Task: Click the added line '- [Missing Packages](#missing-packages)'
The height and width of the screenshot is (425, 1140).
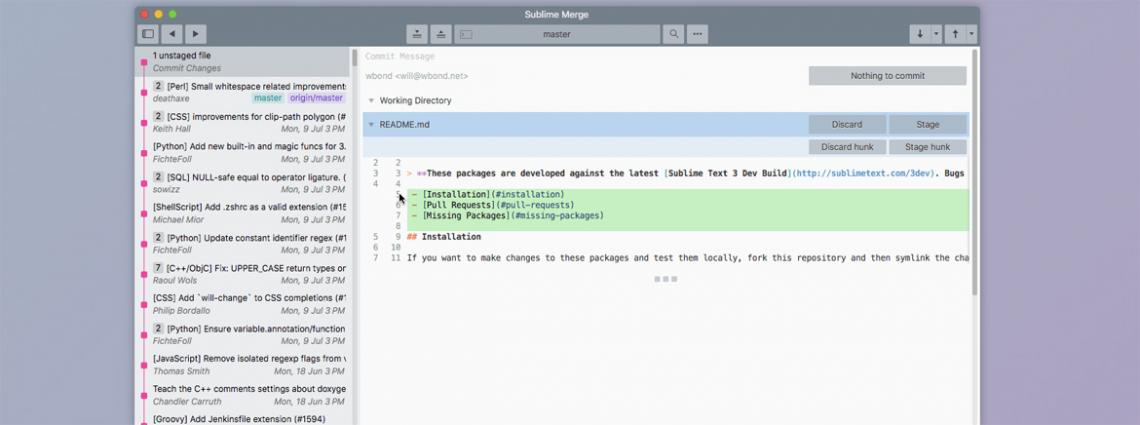Action: (x=687, y=216)
